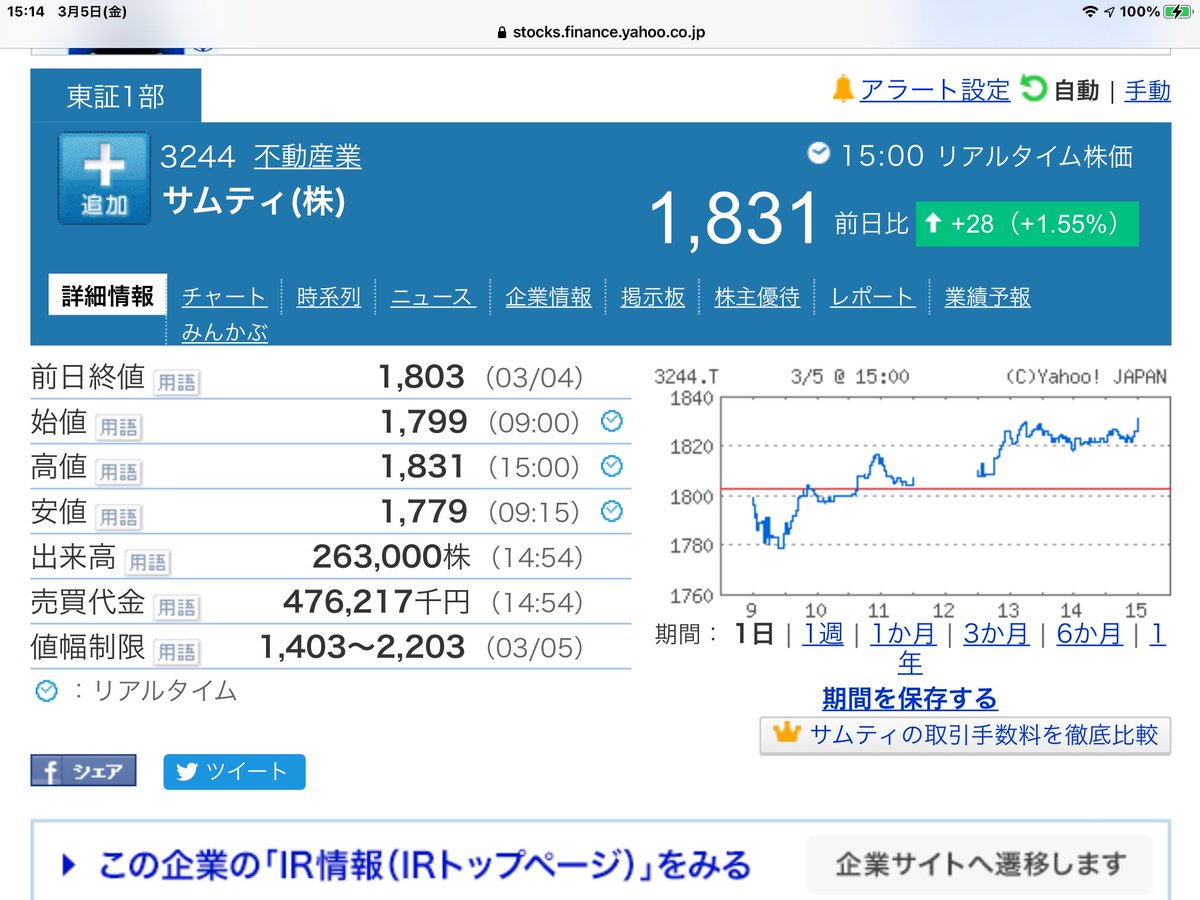Switch chart period to 1か月
Viewport: 1200px width, 900px height.
click(x=903, y=634)
